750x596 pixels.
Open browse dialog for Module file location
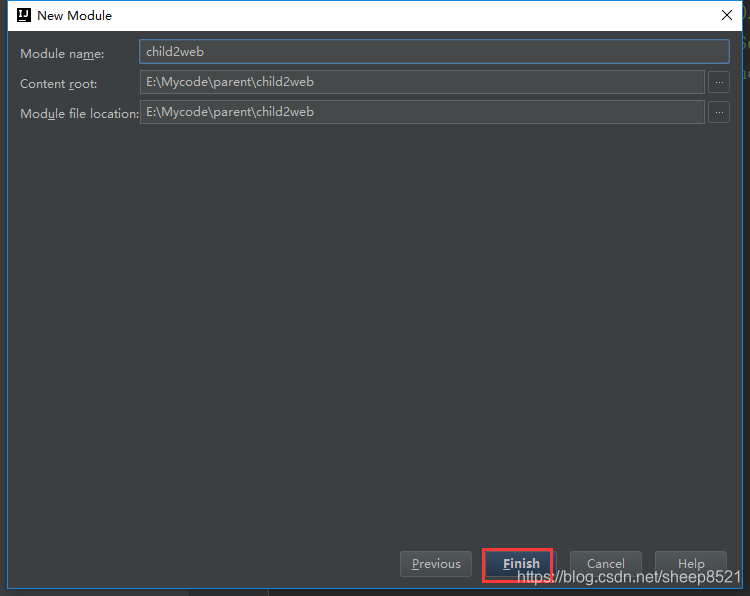(718, 112)
